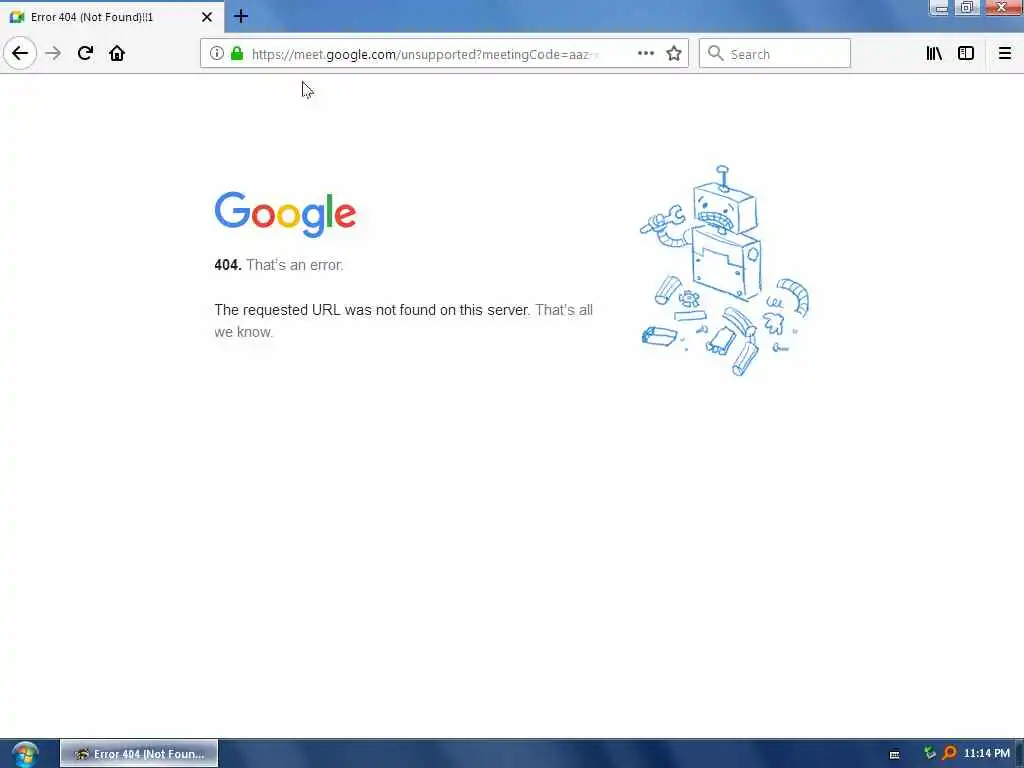This screenshot has width=1024, height=768.
Task: Open the Firefox hamburger menu
Action: pos(1004,54)
